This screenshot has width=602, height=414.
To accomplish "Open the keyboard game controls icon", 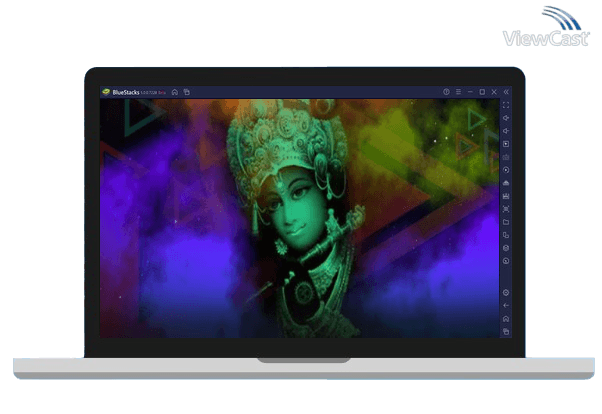I will pyautogui.click(x=506, y=157).
